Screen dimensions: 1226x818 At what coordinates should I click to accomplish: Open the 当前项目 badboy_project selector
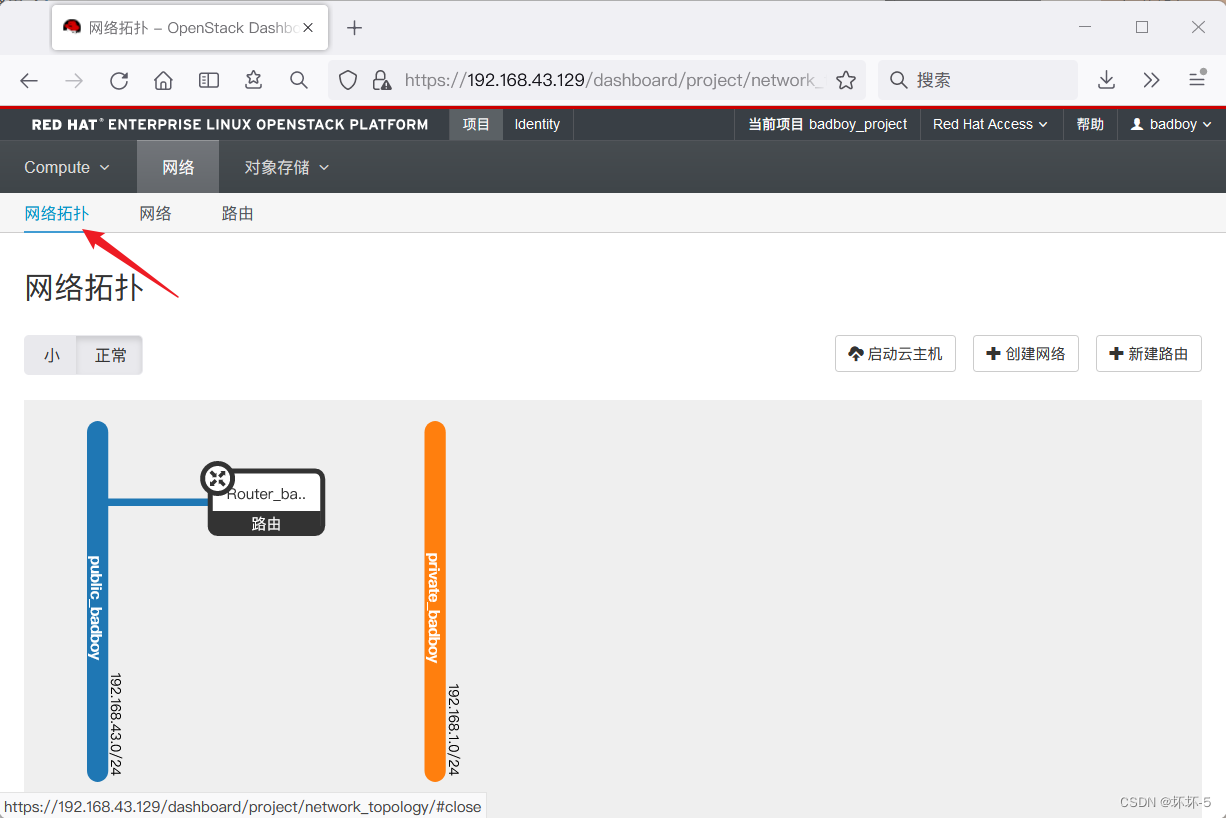828,124
